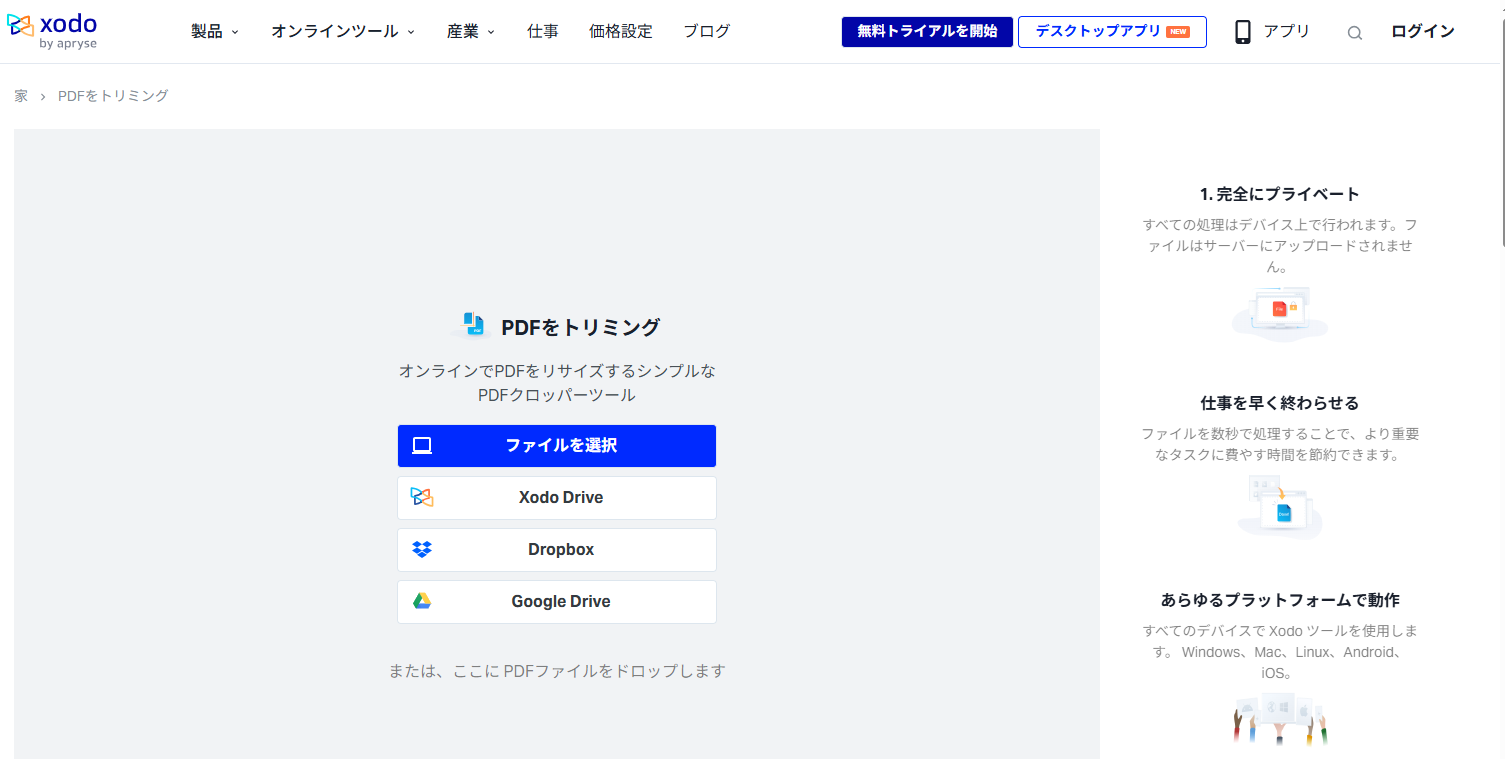
Task: Click the file processing illustration under 仕事を早く終わらせる
Action: point(1280,506)
